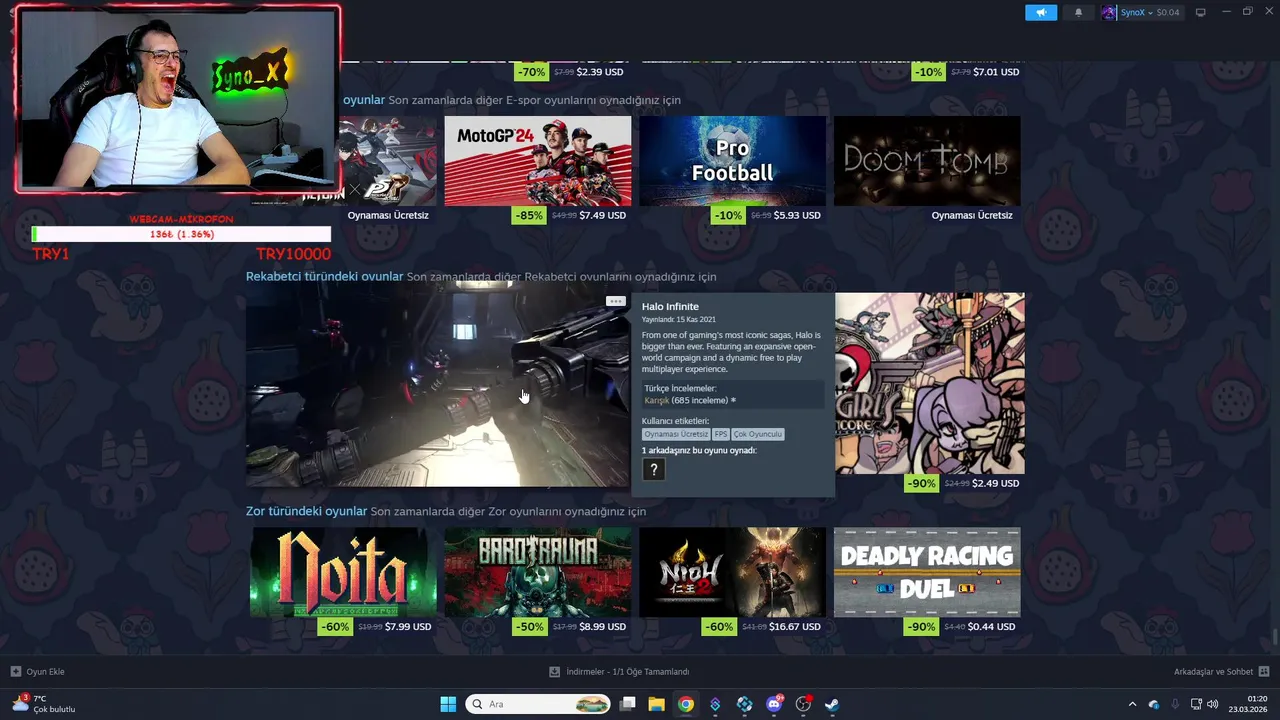Viewport: 1280px width, 720px height.
Task: Click the Steam store page scrollbar
Action: click(x=1274, y=638)
